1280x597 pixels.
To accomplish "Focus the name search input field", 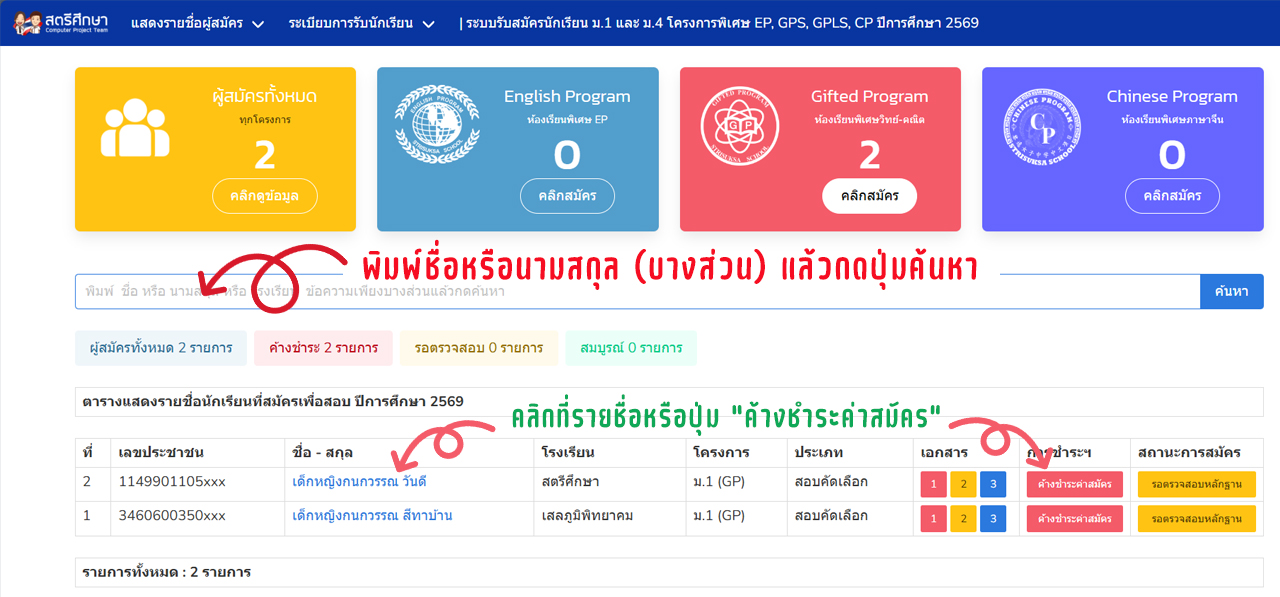I will (637, 292).
